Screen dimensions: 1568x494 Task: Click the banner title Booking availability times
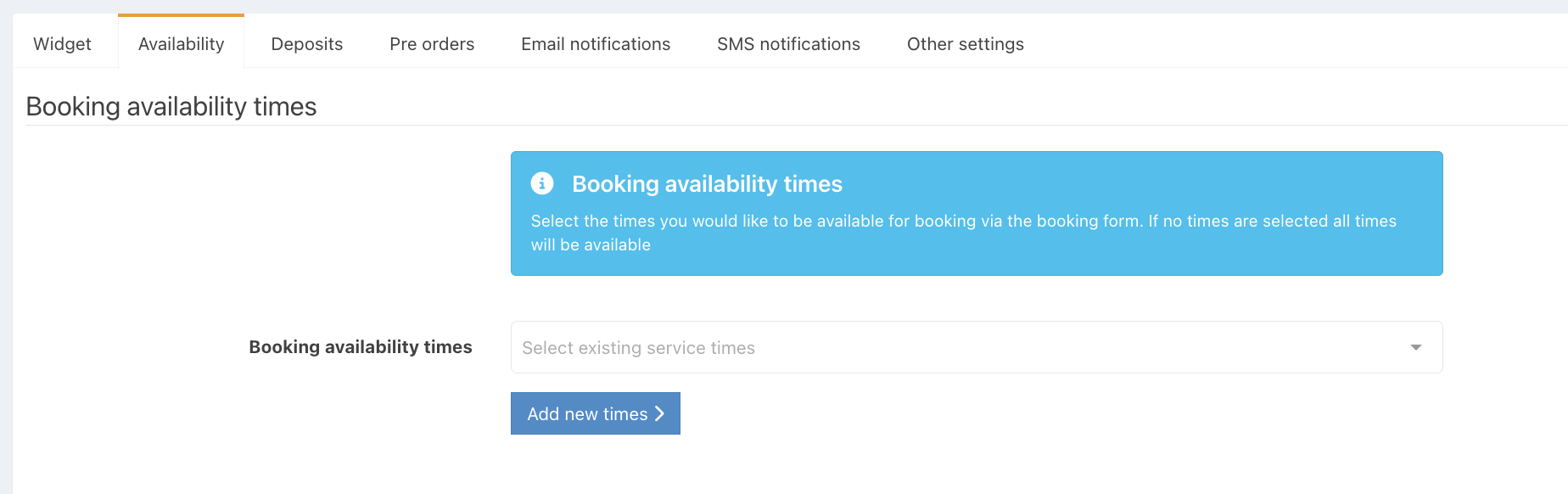[707, 184]
